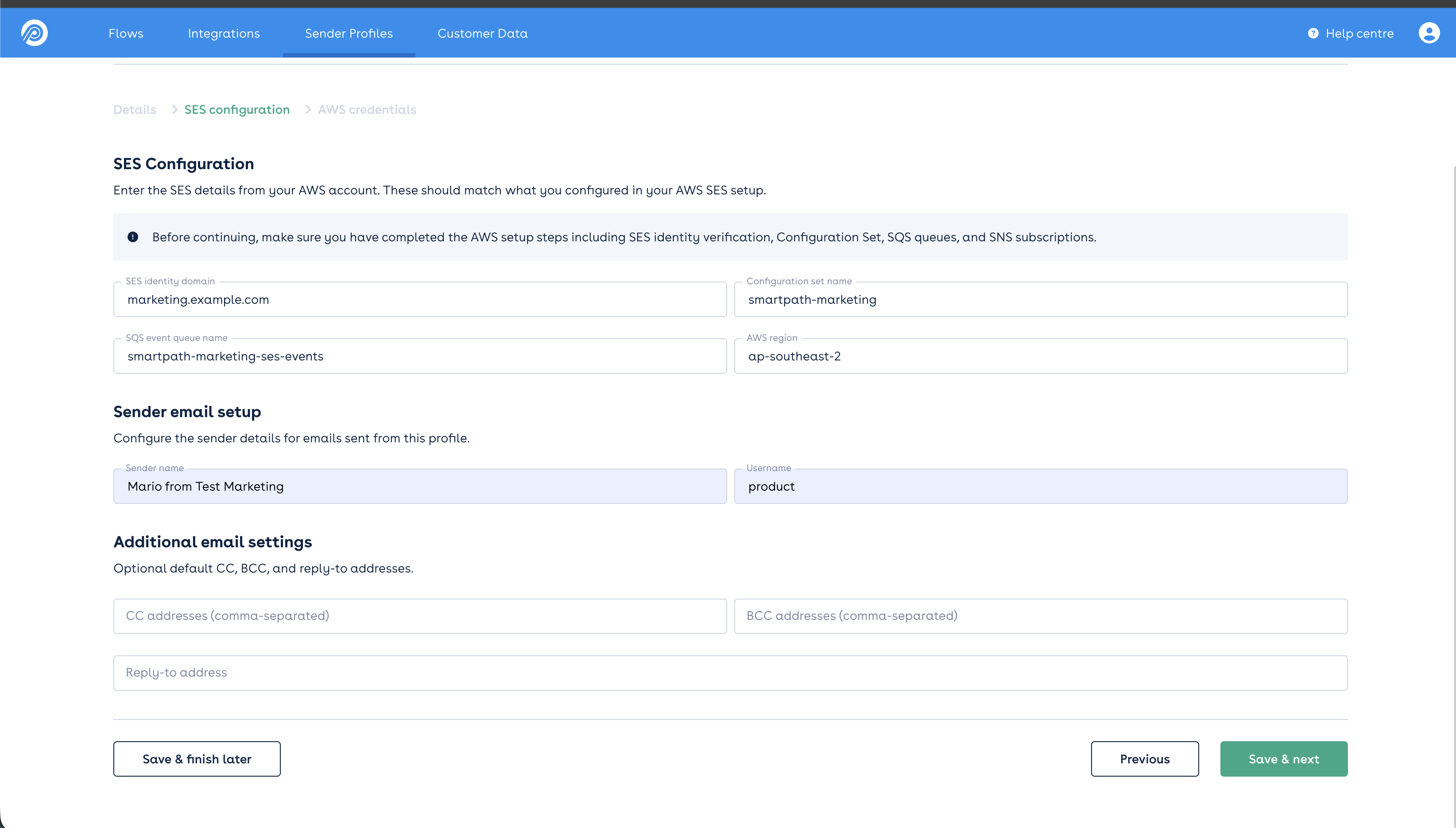Click Save & finish later button
1456x828 pixels.
pyautogui.click(x=197, y=758)
